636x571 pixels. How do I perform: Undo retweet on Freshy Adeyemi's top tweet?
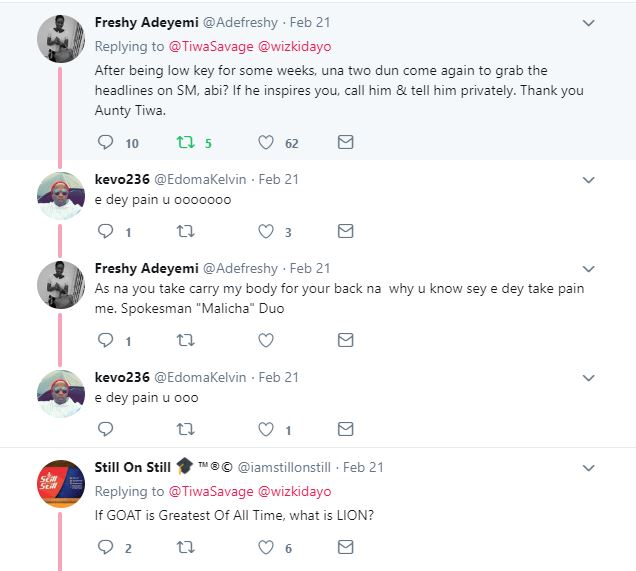click(x=185, y=143)
